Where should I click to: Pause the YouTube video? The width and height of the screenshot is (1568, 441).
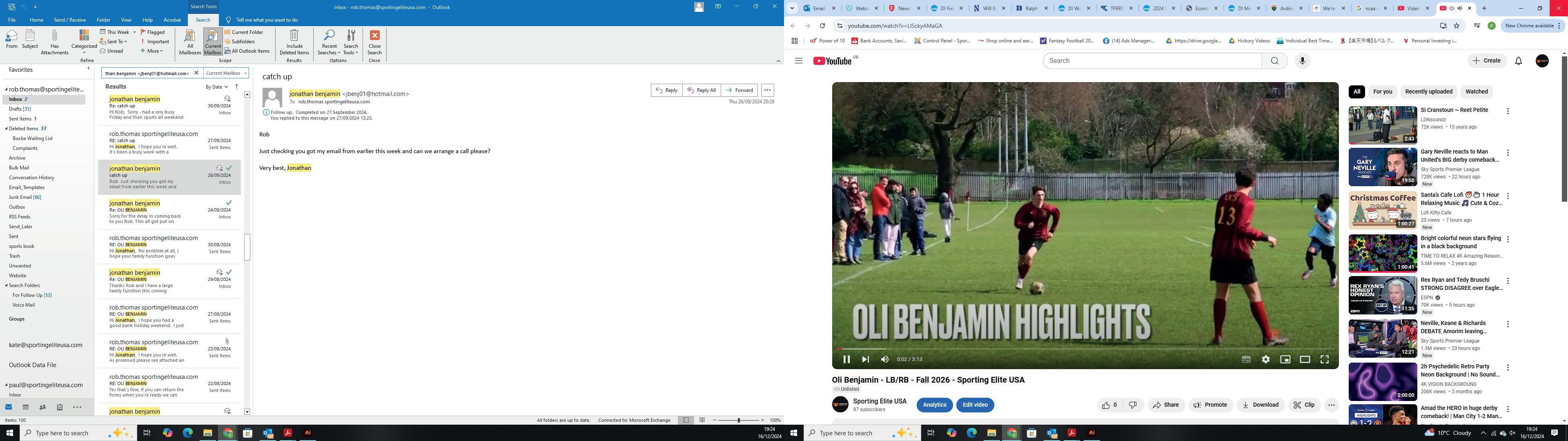[x=846, y=359]
